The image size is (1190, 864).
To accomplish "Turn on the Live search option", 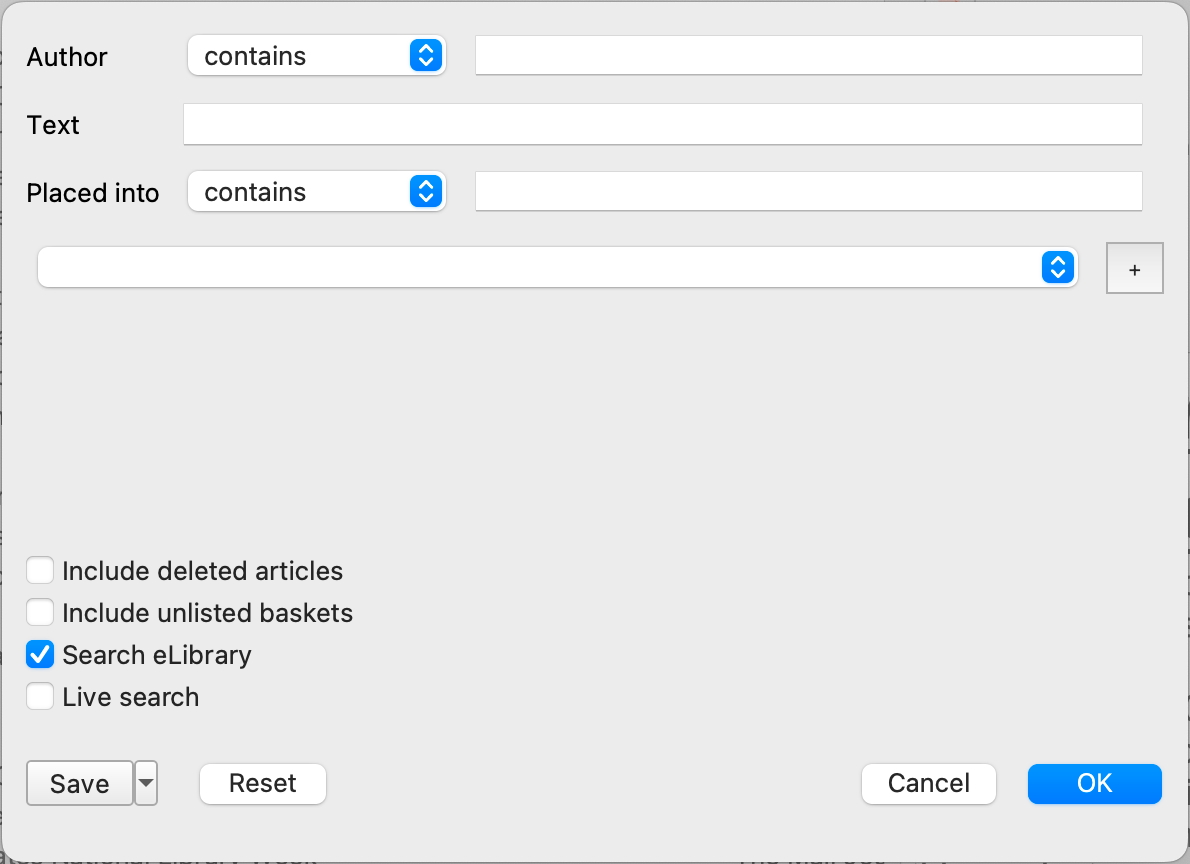I will tap(40, 697).
